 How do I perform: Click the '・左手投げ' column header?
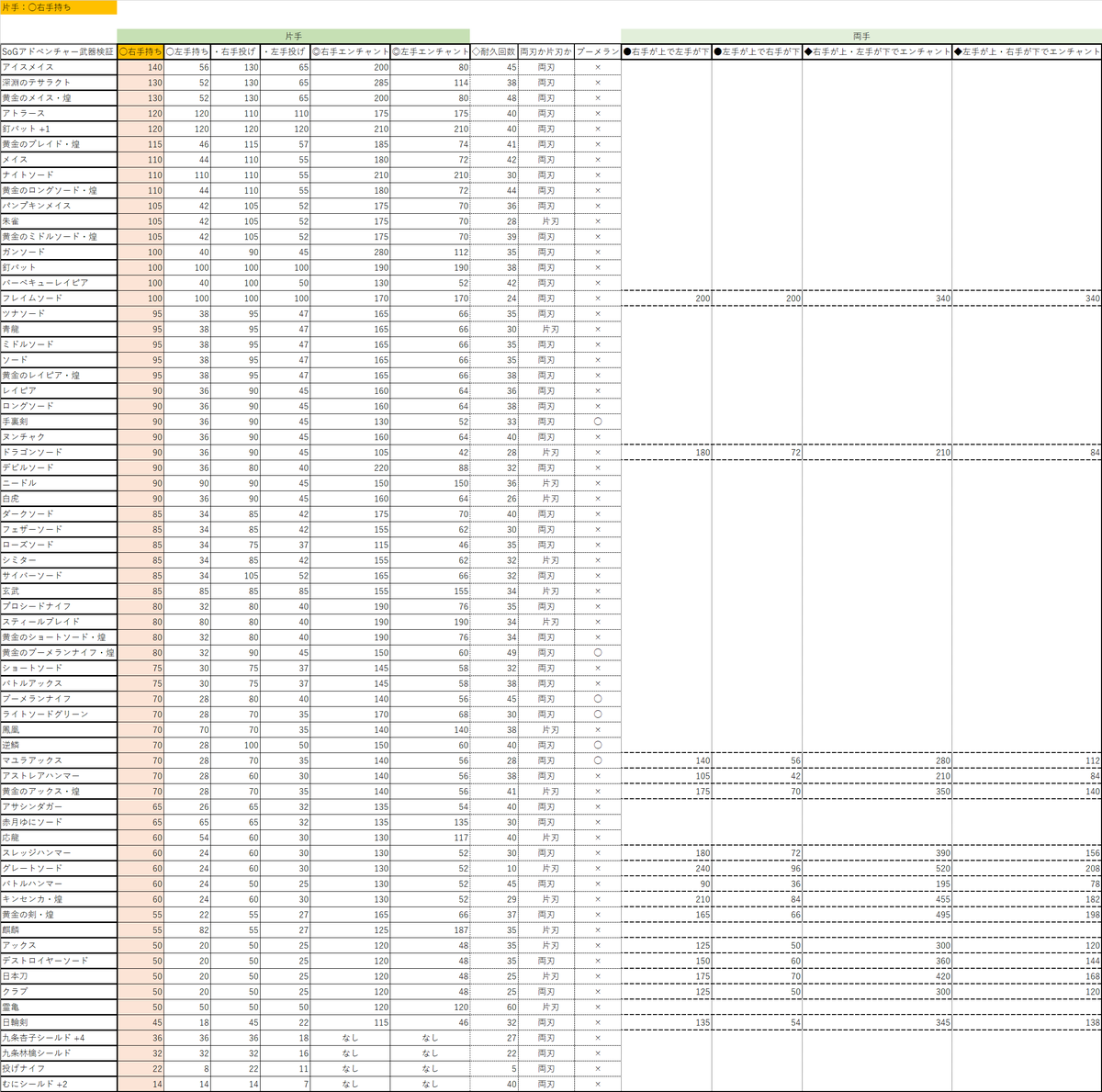click(286, 51)
